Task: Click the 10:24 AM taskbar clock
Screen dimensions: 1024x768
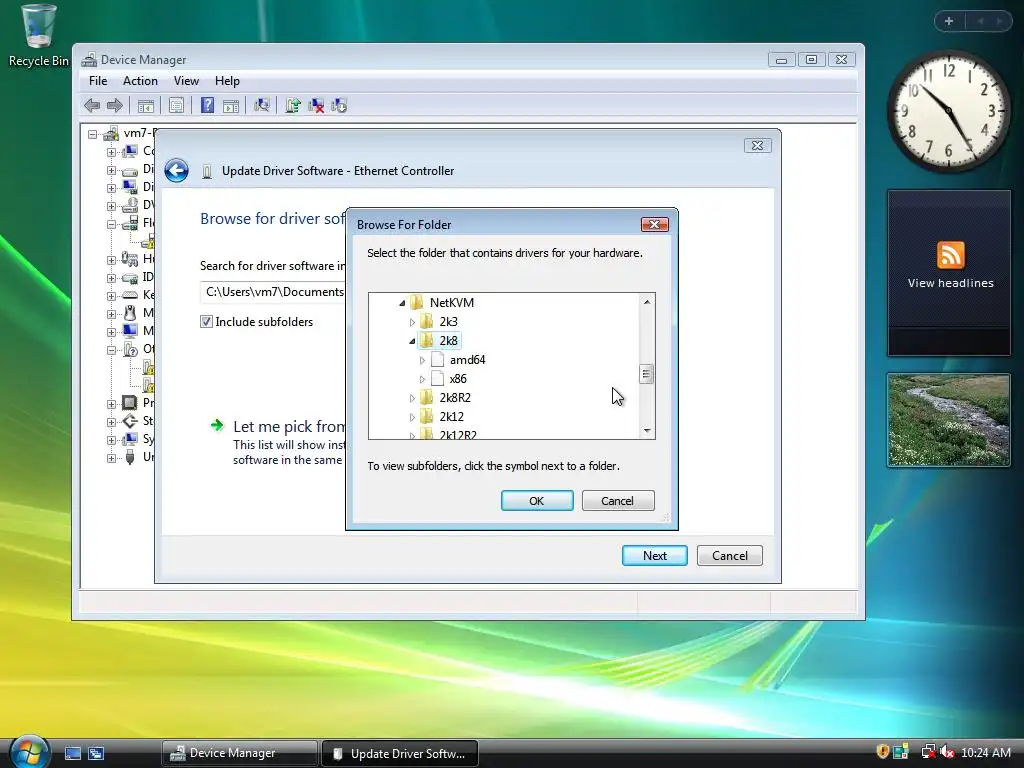Action: pos(985,753)
